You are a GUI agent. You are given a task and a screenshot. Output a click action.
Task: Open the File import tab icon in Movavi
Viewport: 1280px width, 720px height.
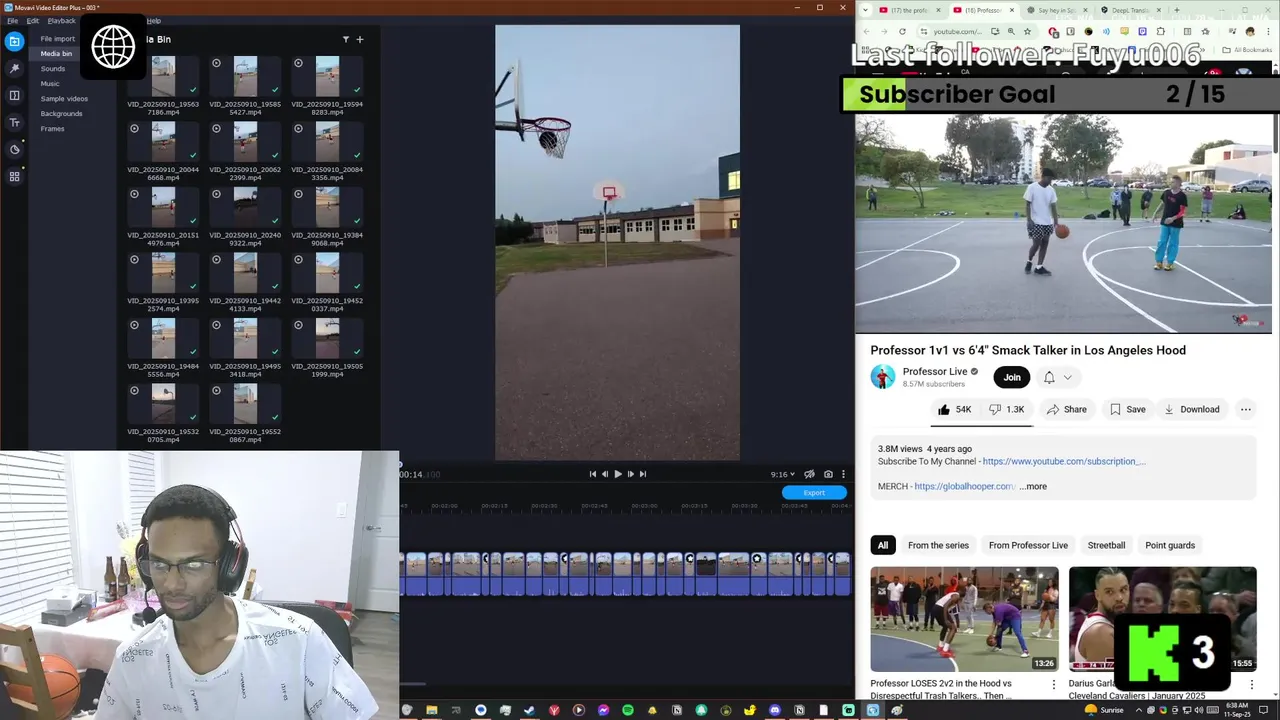[x=14, y=41]
